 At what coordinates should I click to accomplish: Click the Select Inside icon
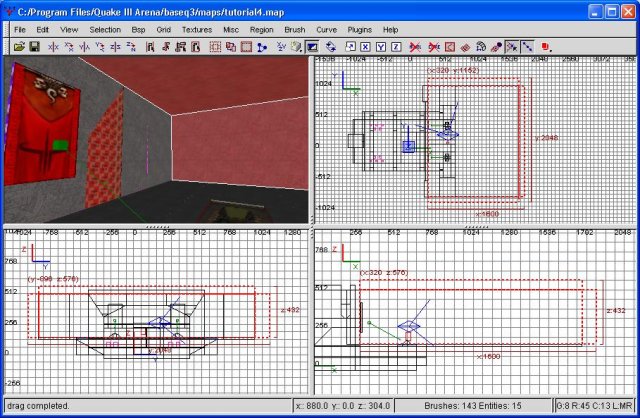coord(196,47)
